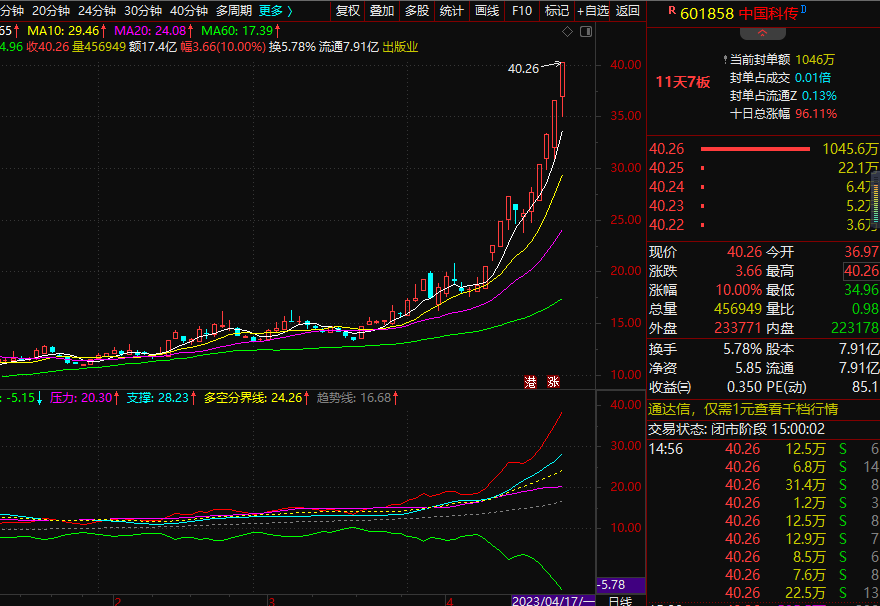Open the 多周期 multi-period view

[x=233, y=11]
